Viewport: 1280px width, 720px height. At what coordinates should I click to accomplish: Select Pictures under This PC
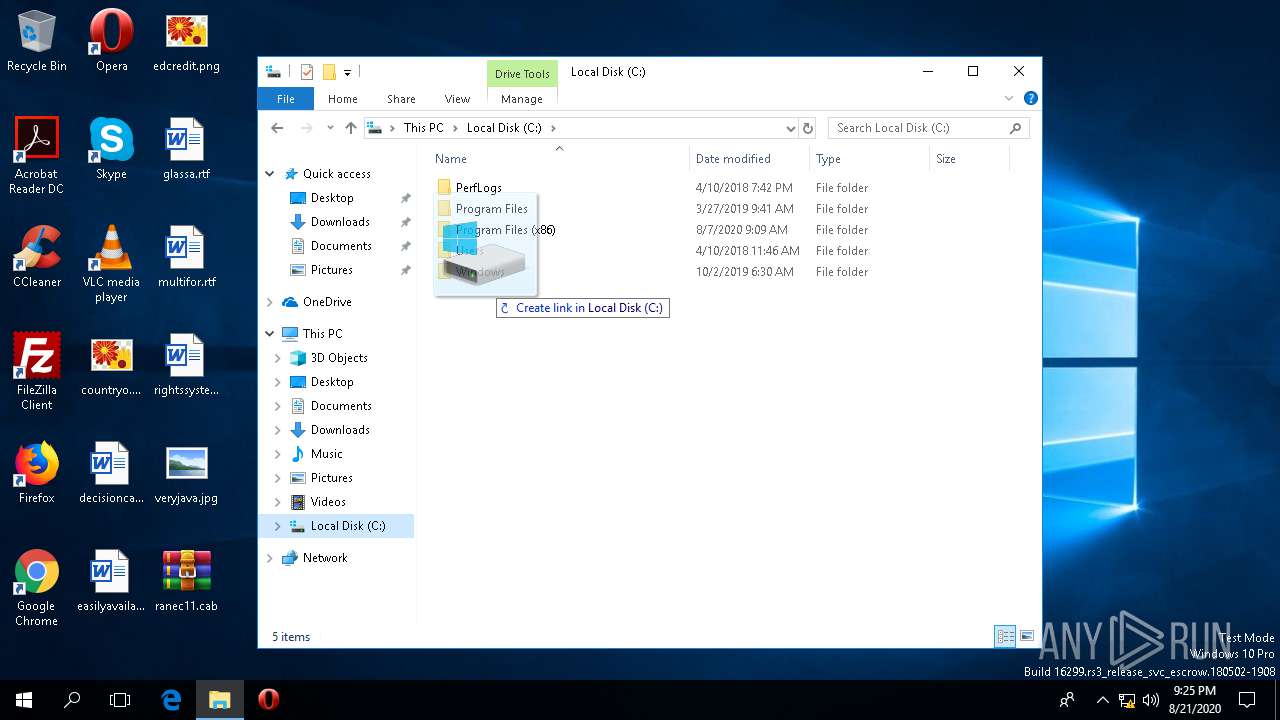click(331, 478)
